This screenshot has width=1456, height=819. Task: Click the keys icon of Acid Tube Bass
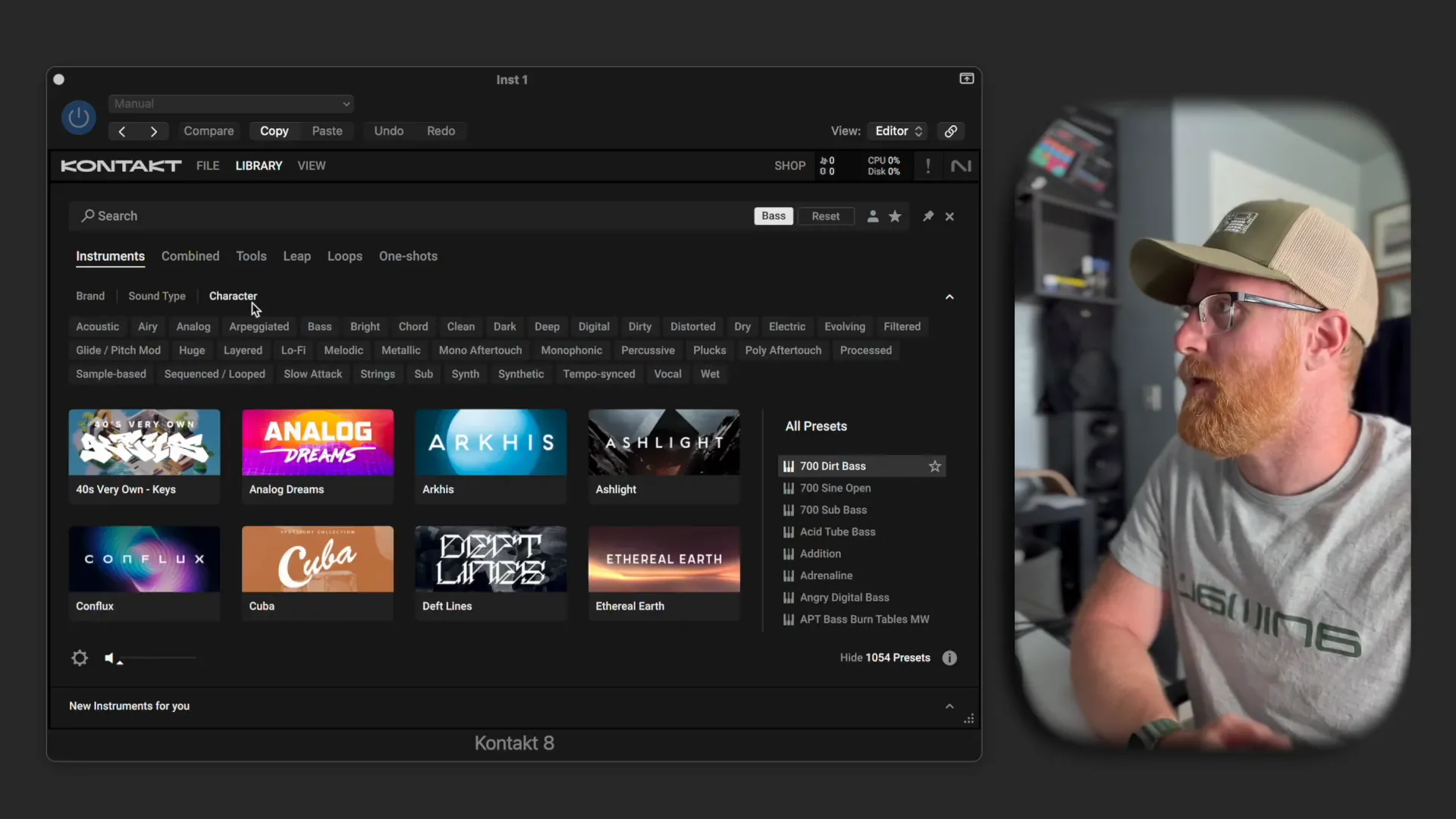[789, 532]
